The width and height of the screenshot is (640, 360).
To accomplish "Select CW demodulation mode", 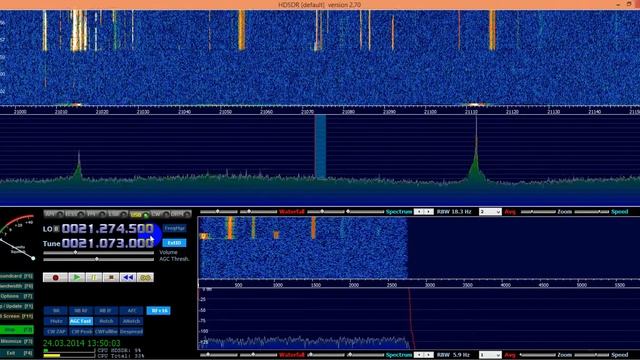I will [x=160, y=214].
